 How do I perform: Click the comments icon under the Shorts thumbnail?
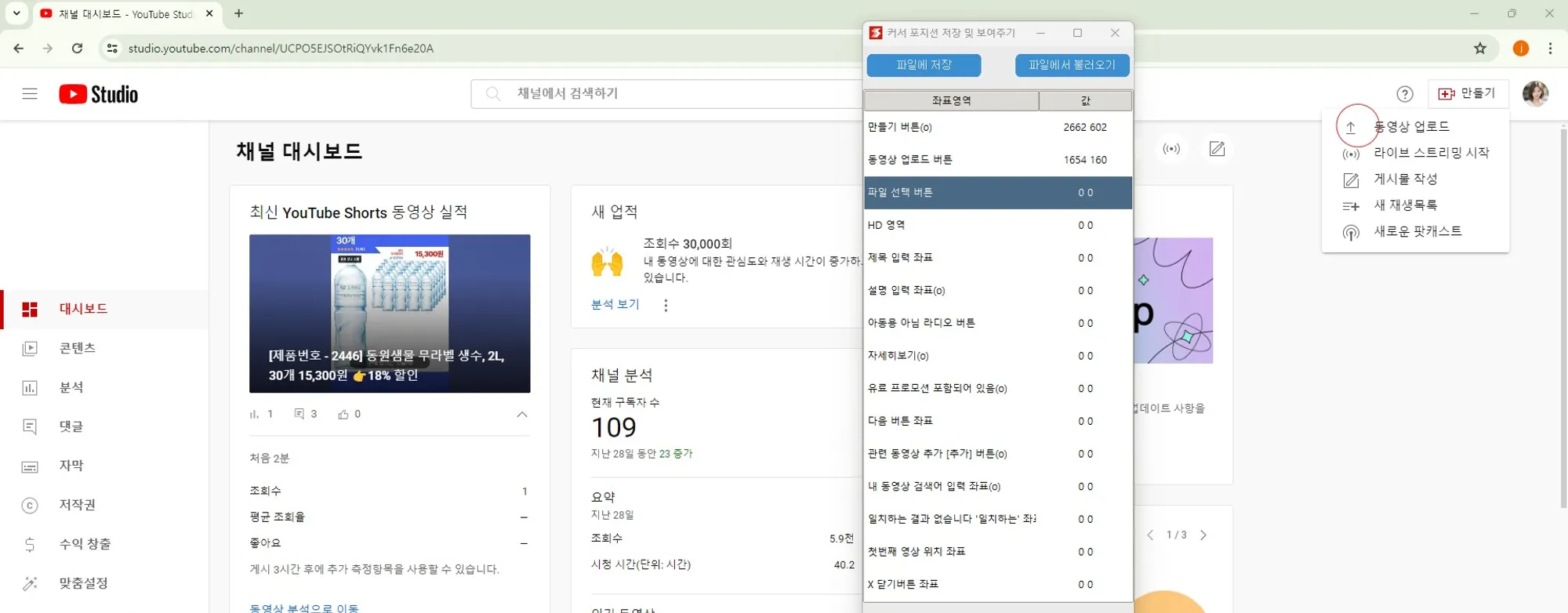pos(299,414)
